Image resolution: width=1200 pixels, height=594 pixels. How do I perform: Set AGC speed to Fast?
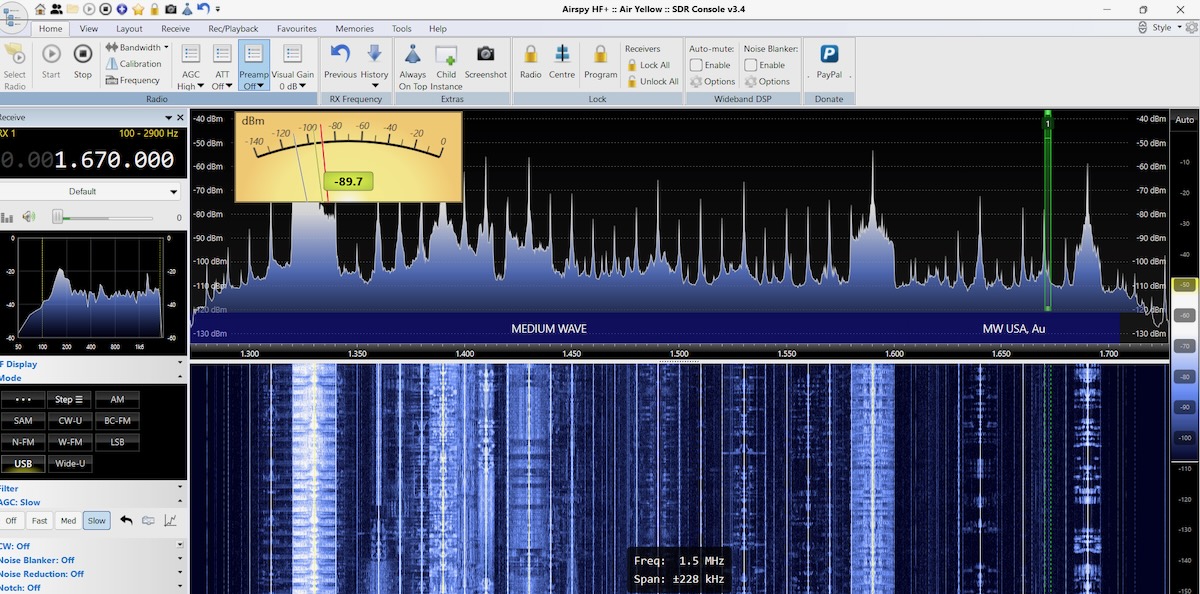click(x=39, y=521)
